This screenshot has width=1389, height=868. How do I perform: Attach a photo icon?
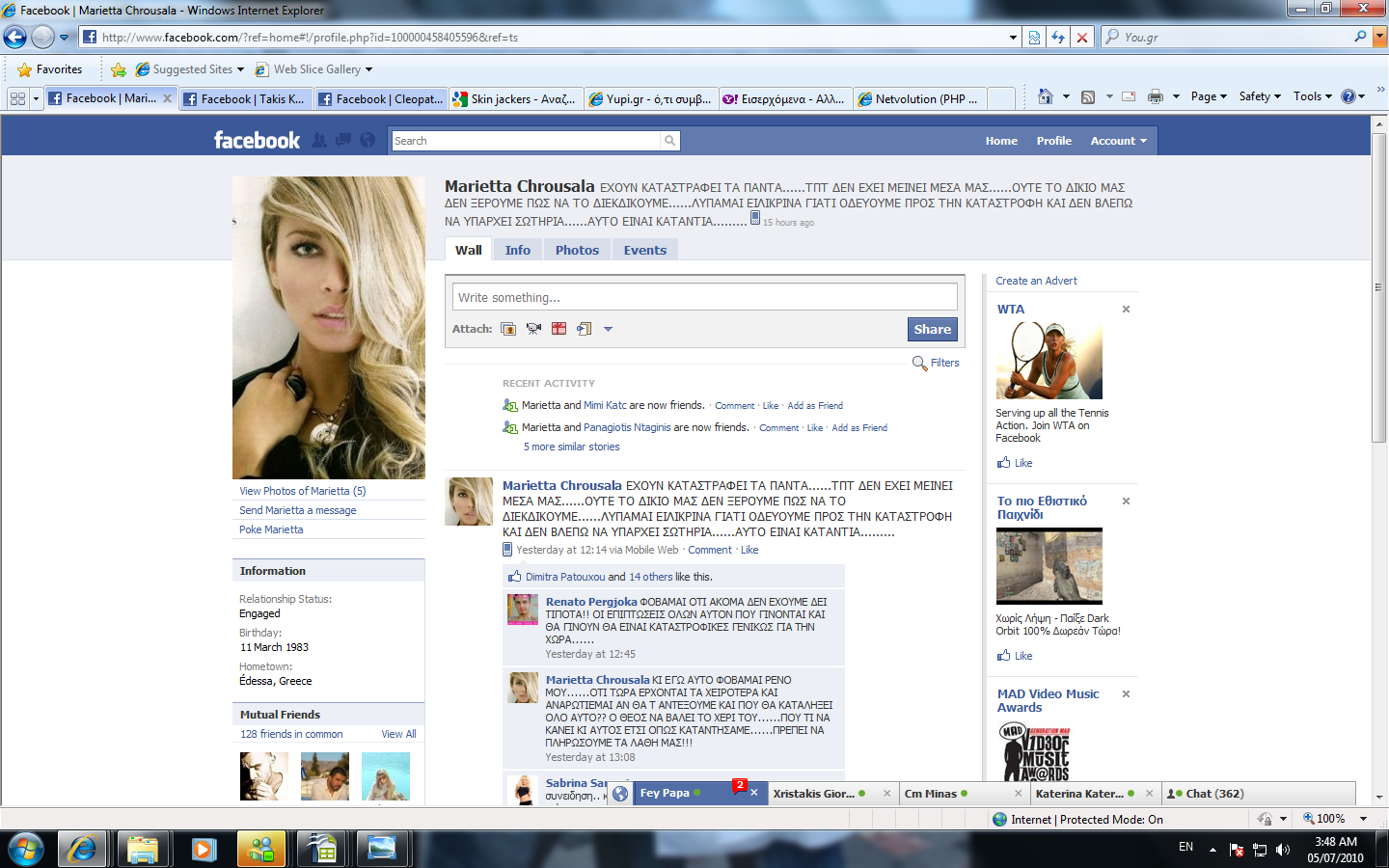[x=508, y=329]
